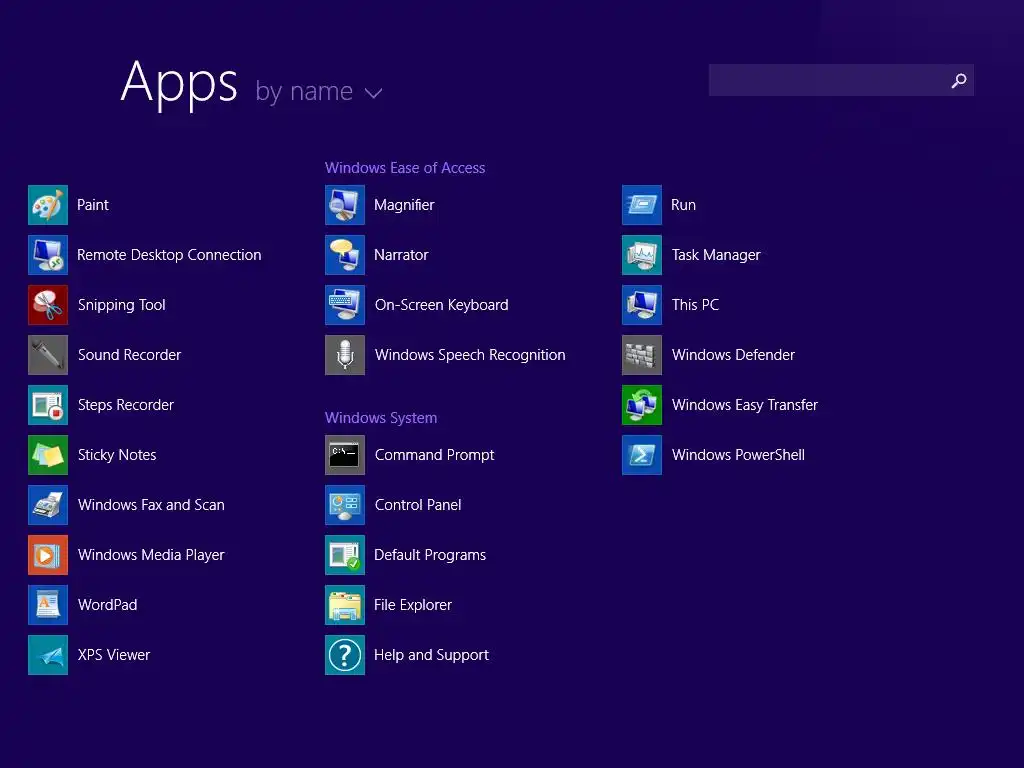Click the 'Magnifier' label
The image size is (1024, 768).
404,205
